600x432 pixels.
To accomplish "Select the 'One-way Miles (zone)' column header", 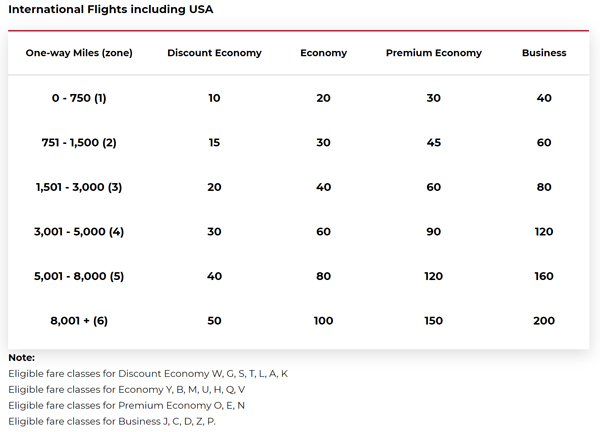I will [x=79, y=53].
